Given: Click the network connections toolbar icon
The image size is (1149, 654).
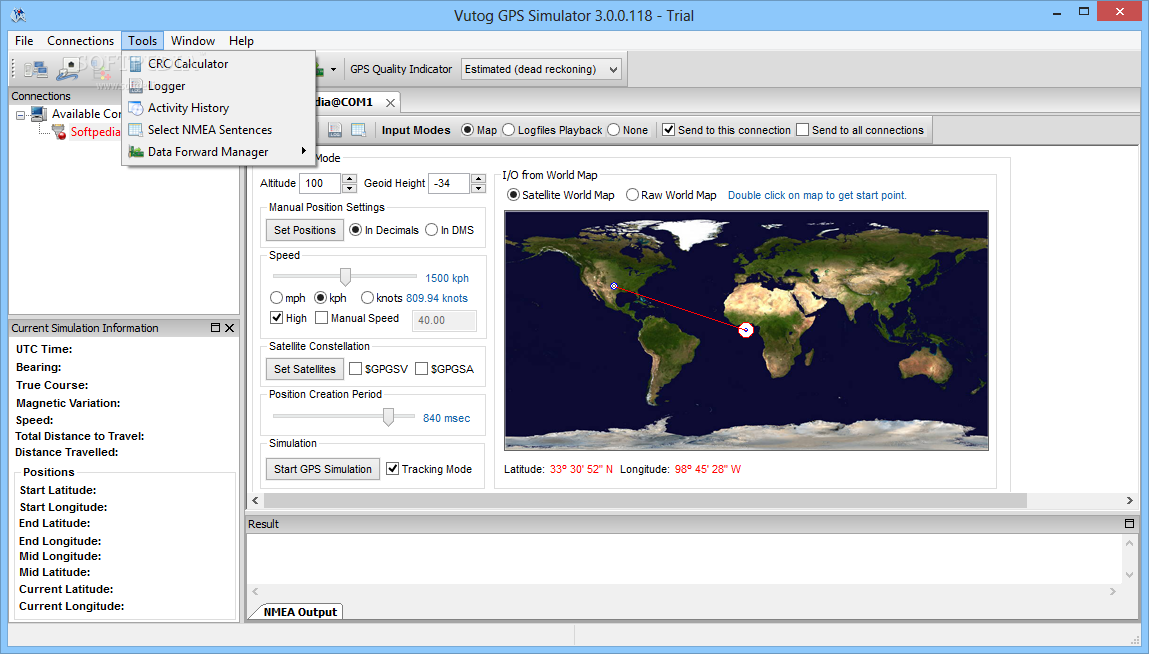Looking at the screenshot, I should point(35,70).
